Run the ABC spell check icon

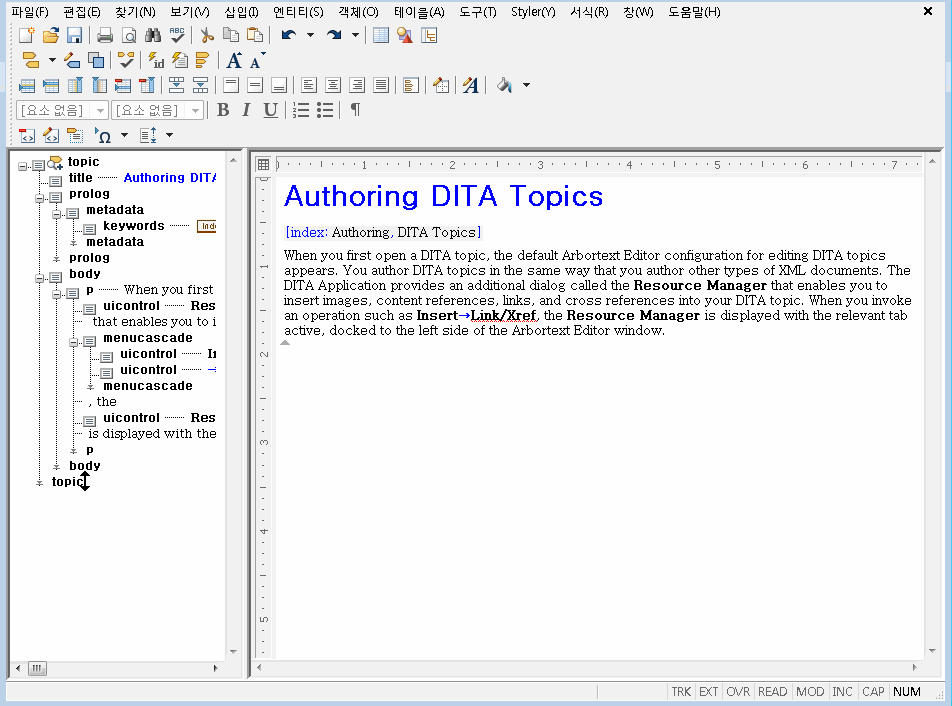coord(177,35)
